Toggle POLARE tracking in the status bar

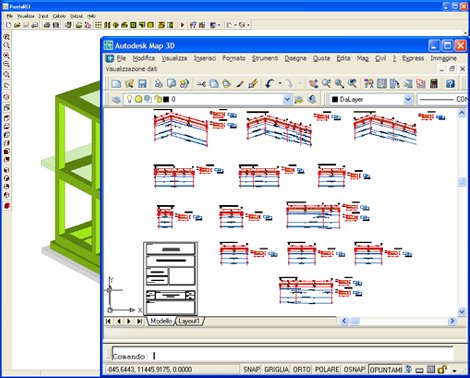click(327, 369)
